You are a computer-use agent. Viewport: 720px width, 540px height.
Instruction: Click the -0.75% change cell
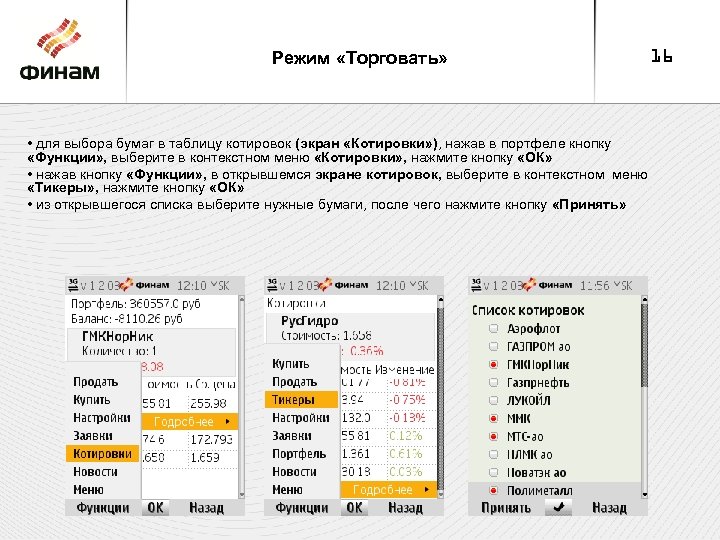[x=407, y=399]
